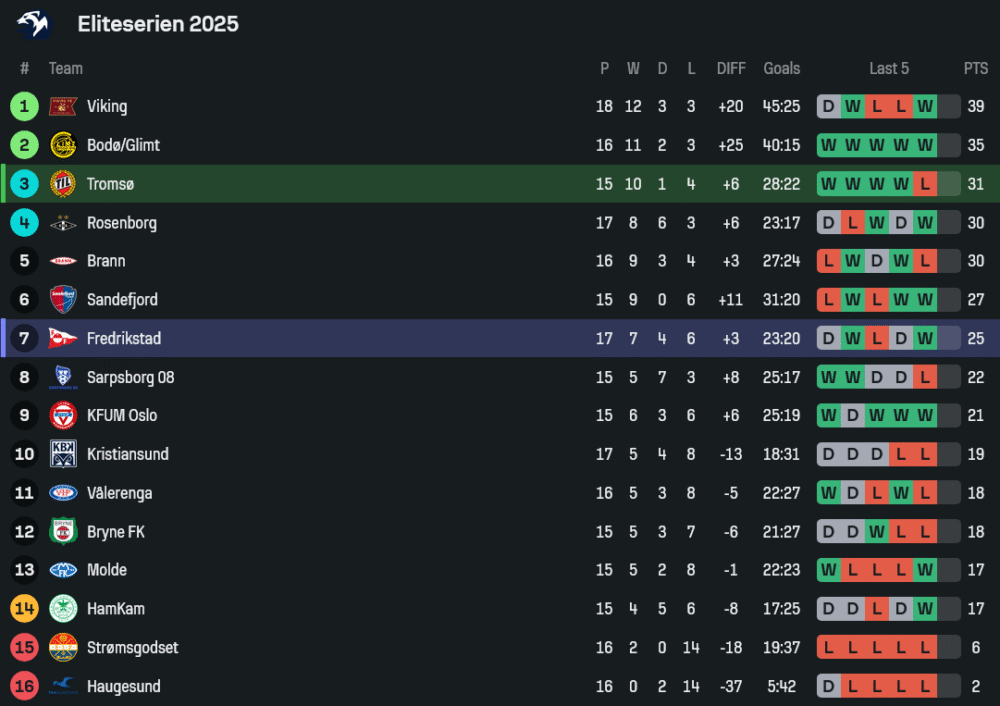
Task: Click the Viking club crest
Action: pos(63,106)
